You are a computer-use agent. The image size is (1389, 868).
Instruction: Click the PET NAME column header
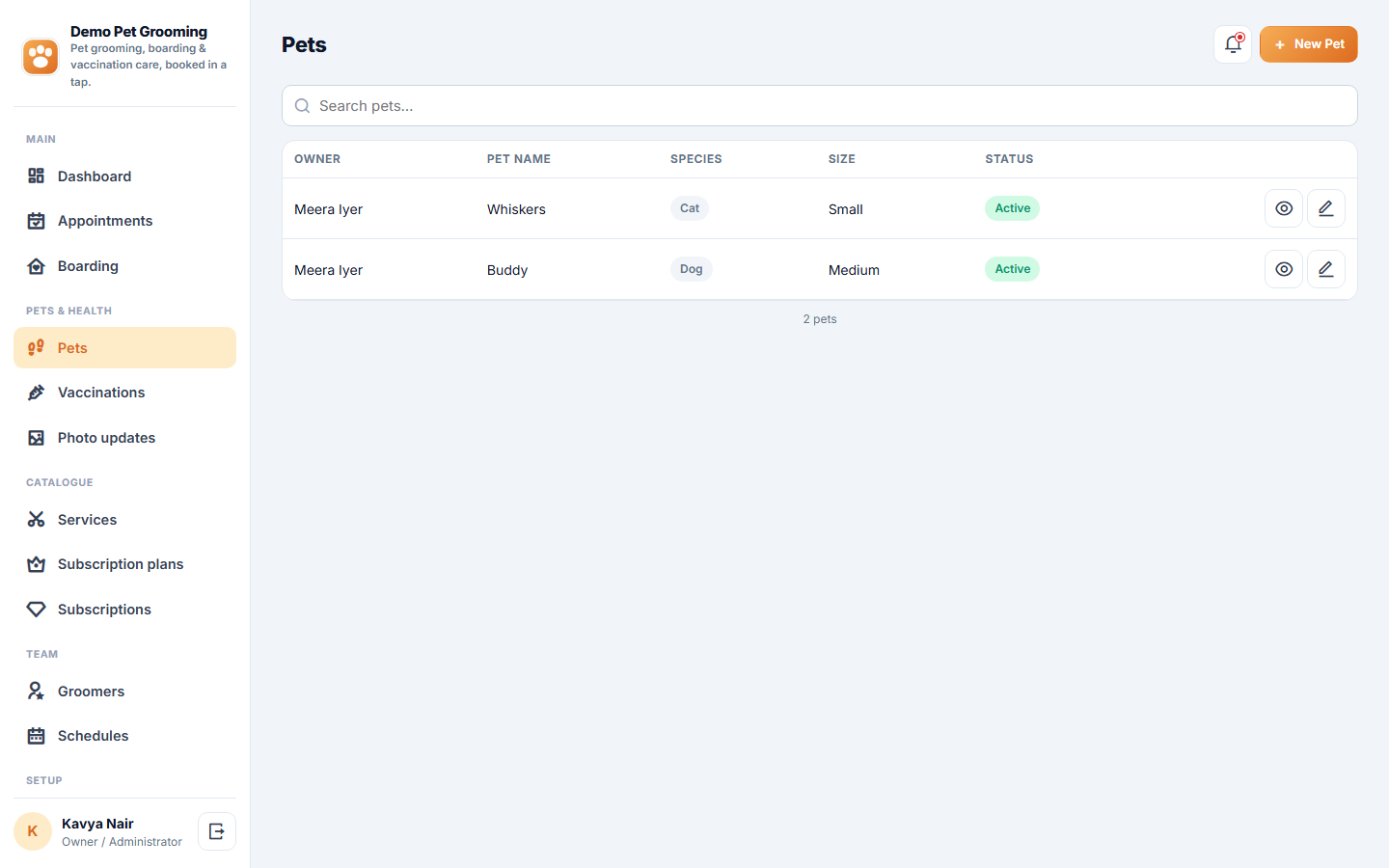(519, 159)
